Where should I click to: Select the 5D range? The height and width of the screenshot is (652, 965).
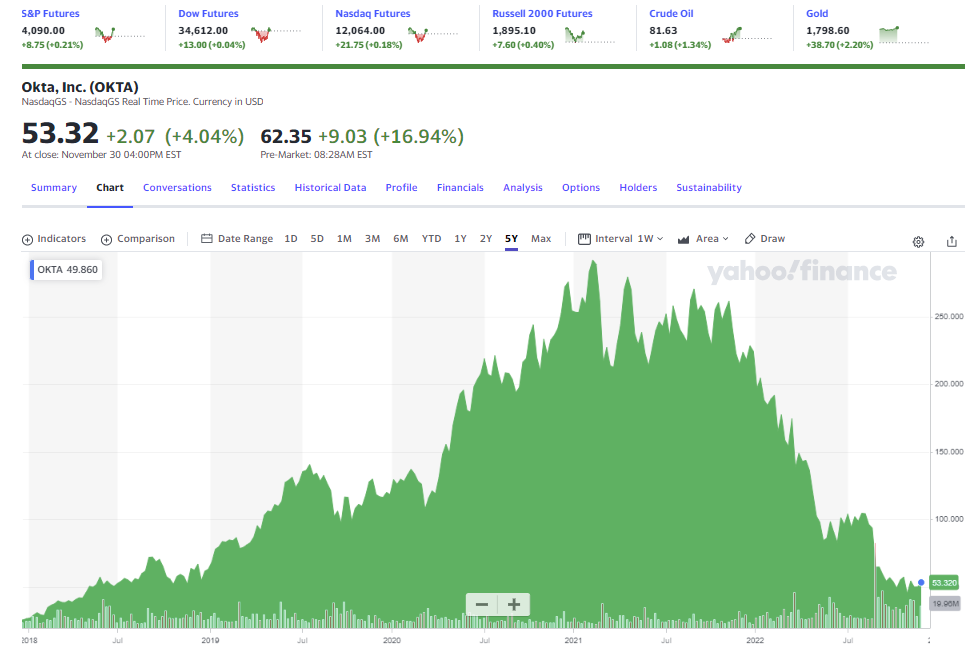coord(317,239)
